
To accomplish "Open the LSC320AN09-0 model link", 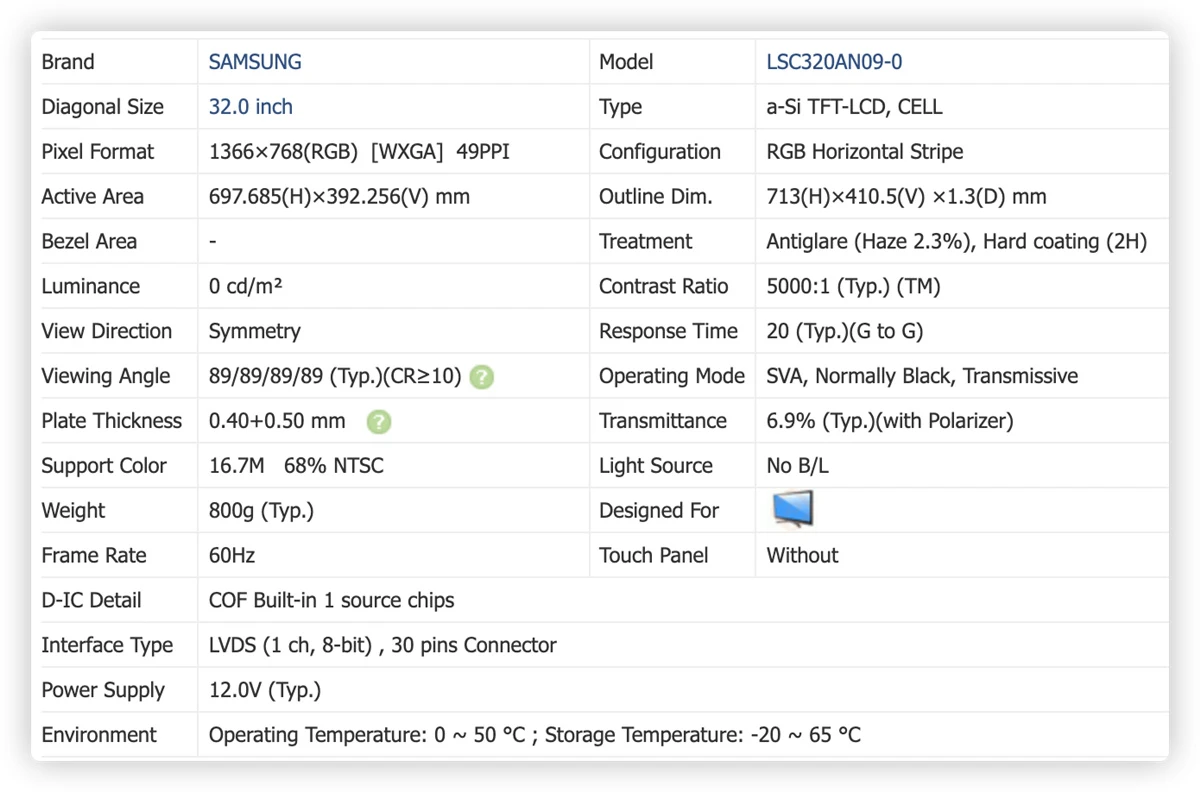I will [834, 62].
